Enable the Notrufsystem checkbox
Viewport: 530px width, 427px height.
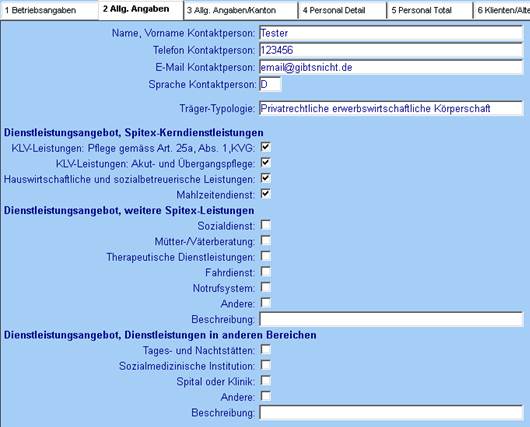point(266,287)
